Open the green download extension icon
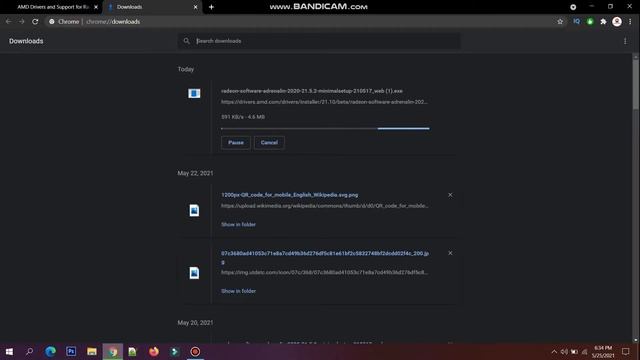The width and height of the screenshot is (640, 360). click(x=590, y=21)
